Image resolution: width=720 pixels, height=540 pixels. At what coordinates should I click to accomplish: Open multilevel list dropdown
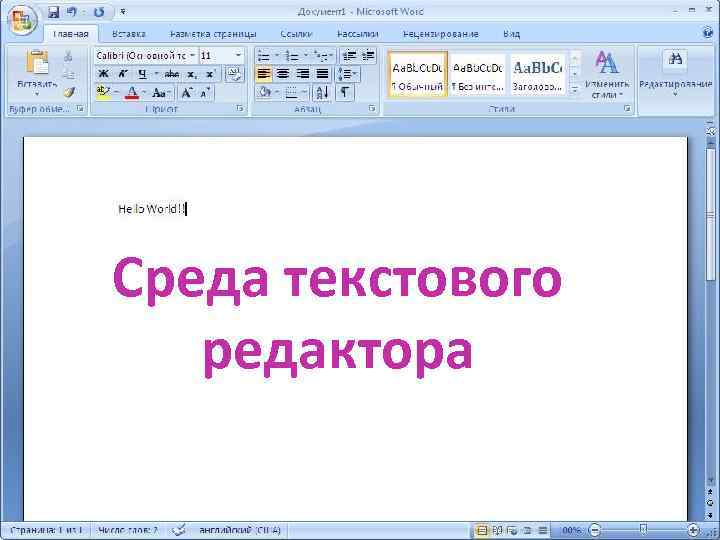[x=331, y=56]
